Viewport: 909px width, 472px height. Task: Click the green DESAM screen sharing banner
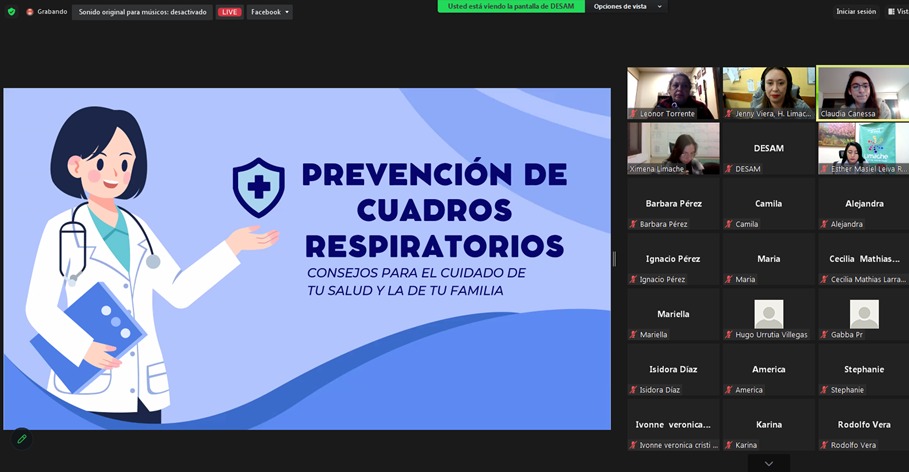pos(511,6)
